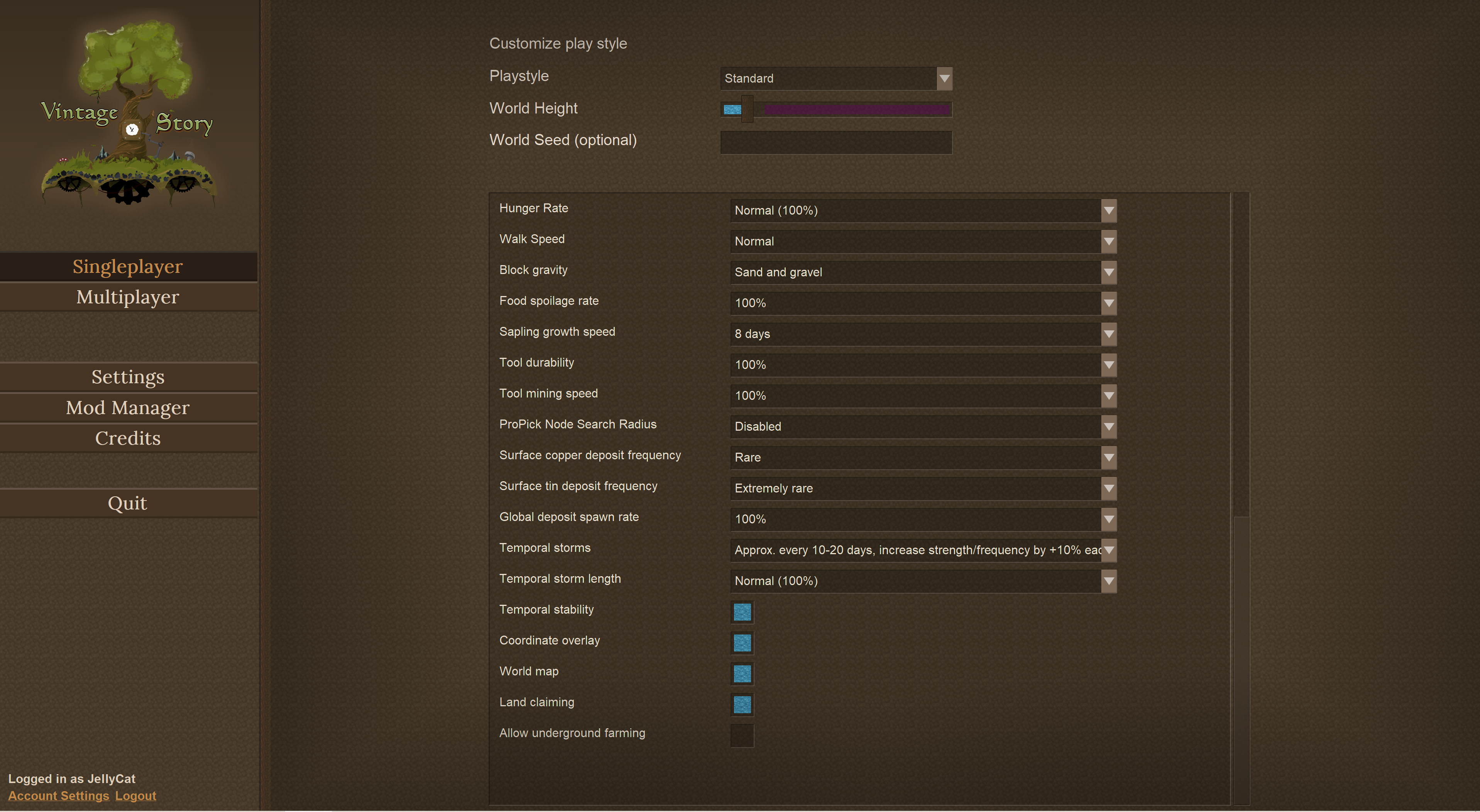The height and width of the screenshot is (812, 1480).
Task: Focus the World Seed input field
Action: [836, 142]
